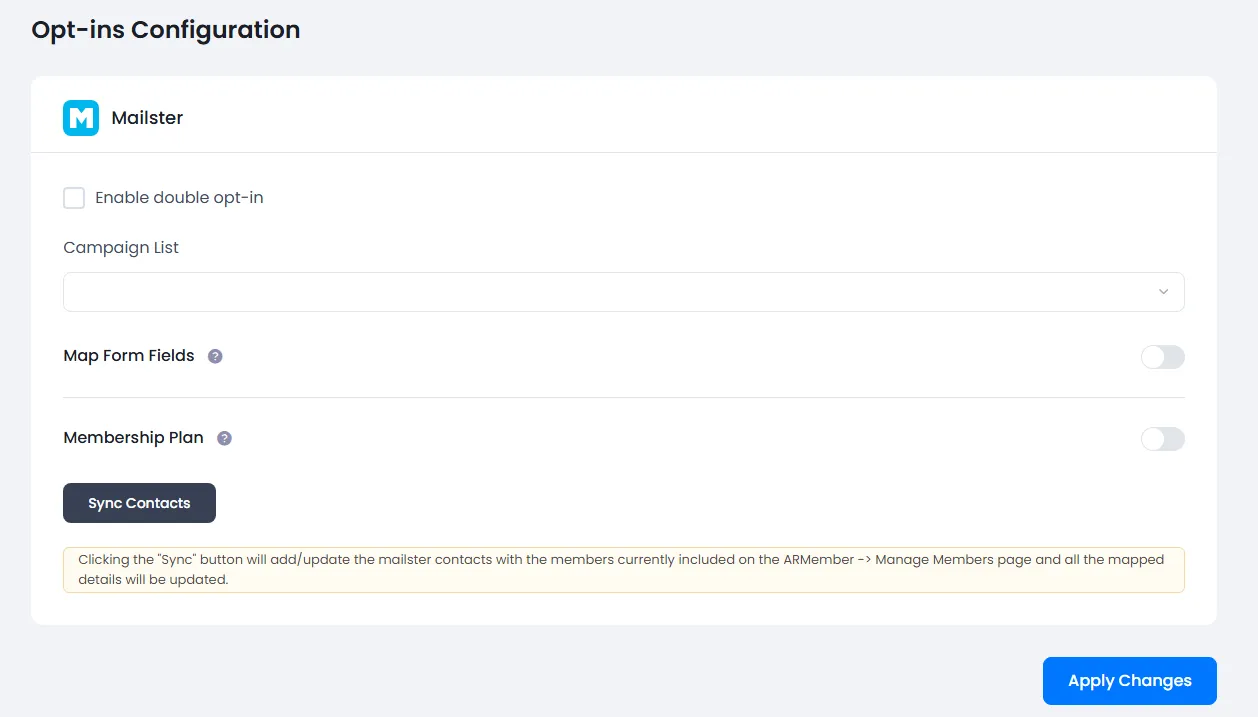Enable the Membership Plan toggle
1258x717 pixels.
(x=1162, y=439)
